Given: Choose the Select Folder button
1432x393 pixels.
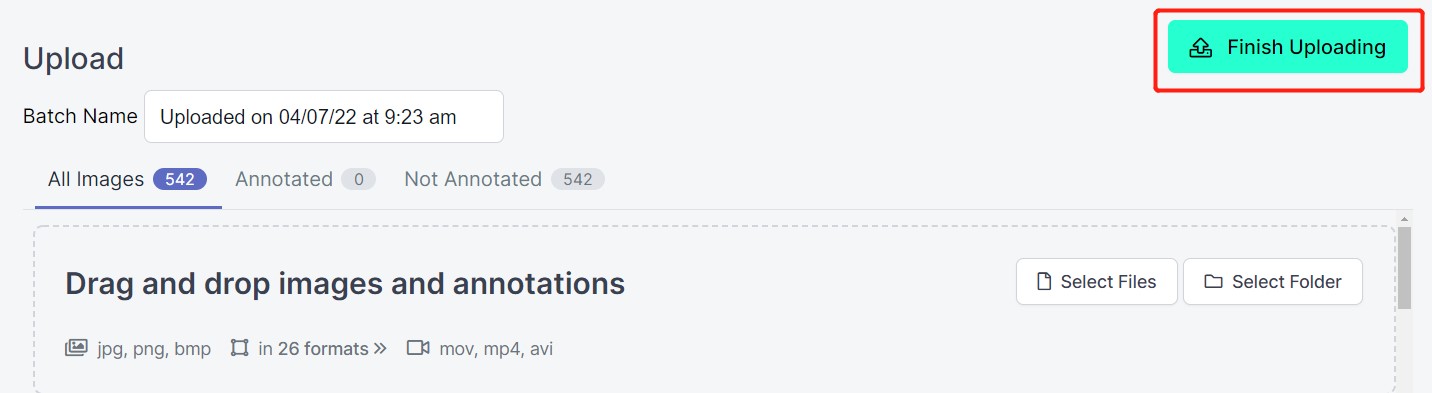Looking at the screenshot, I should [1272, 282].
